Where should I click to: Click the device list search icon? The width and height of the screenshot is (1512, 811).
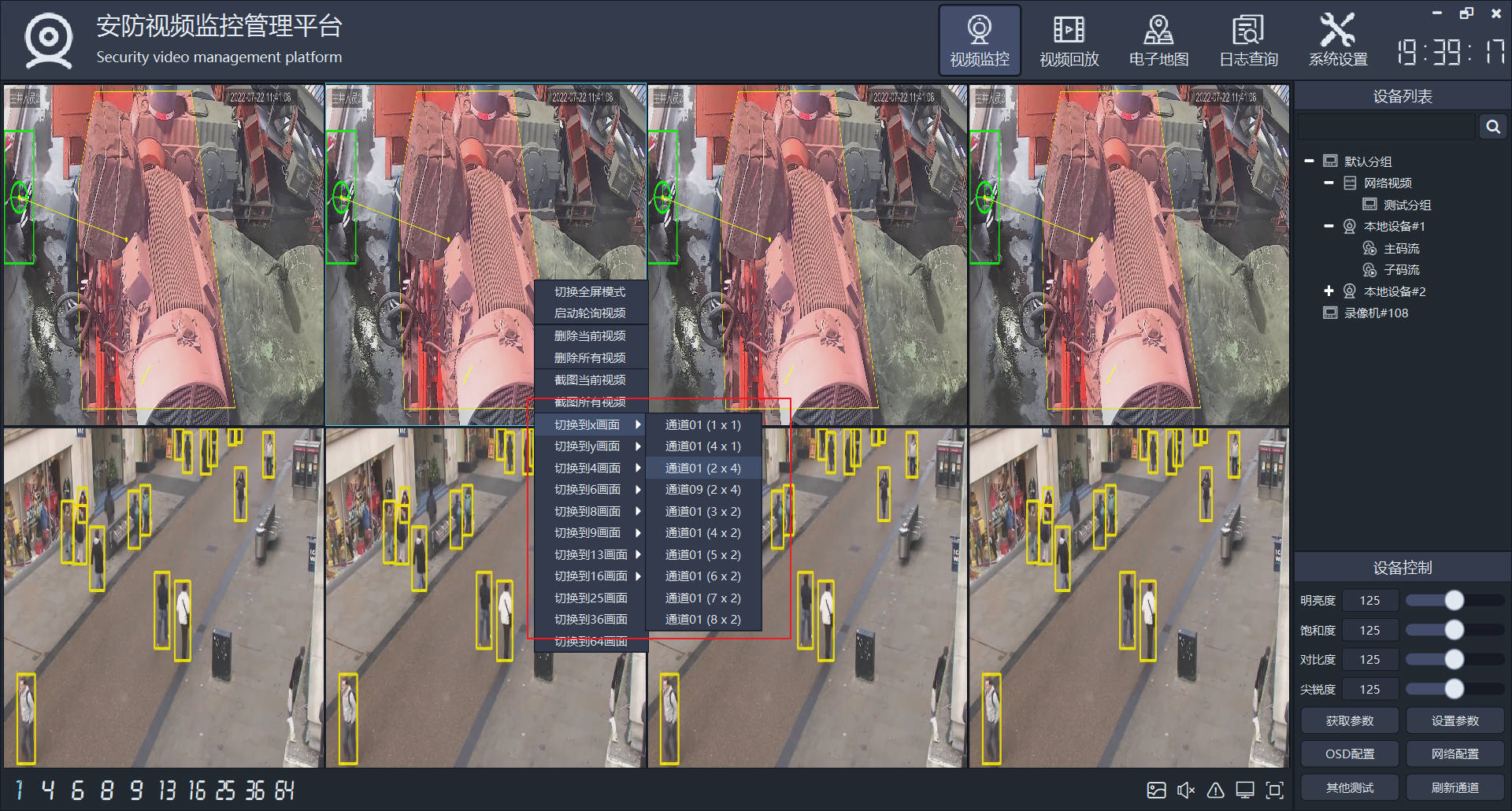[x=1492, y=127]
